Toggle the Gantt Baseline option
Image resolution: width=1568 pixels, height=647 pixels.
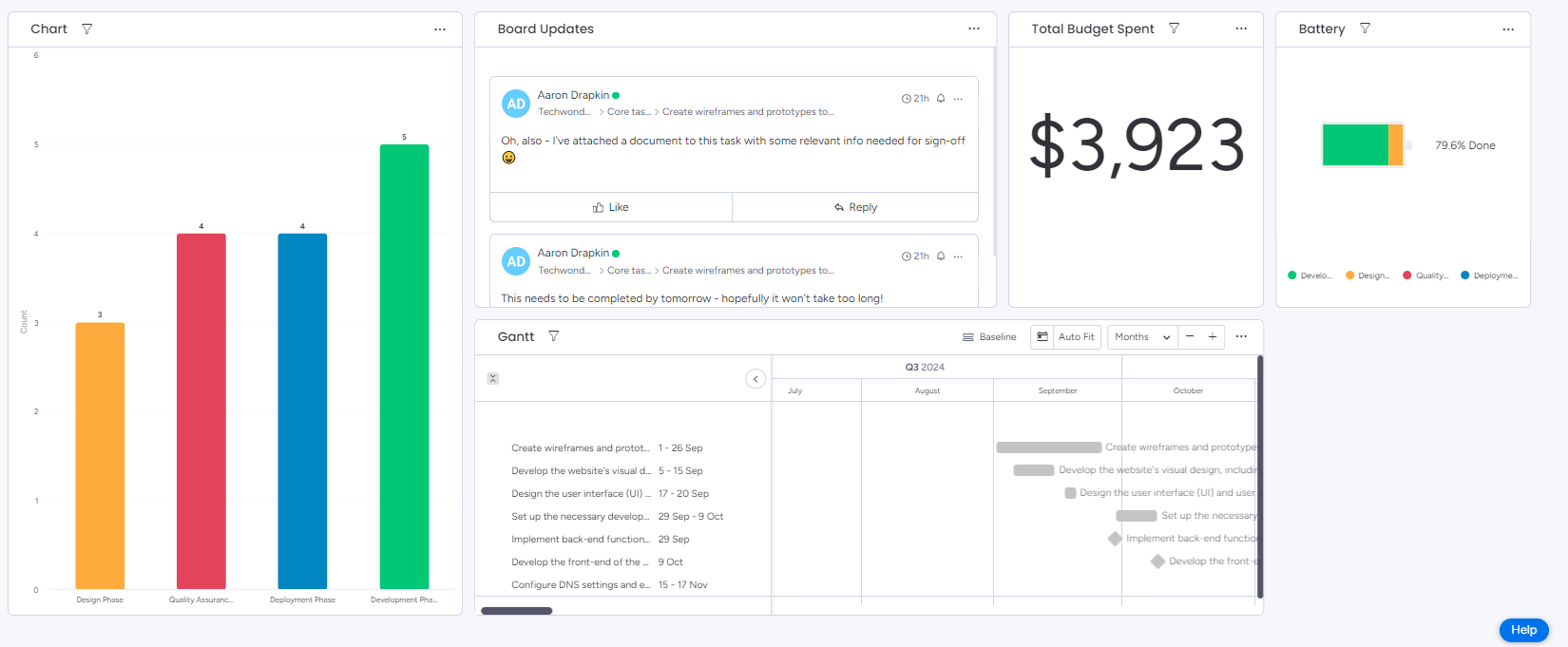coord(989,337)
